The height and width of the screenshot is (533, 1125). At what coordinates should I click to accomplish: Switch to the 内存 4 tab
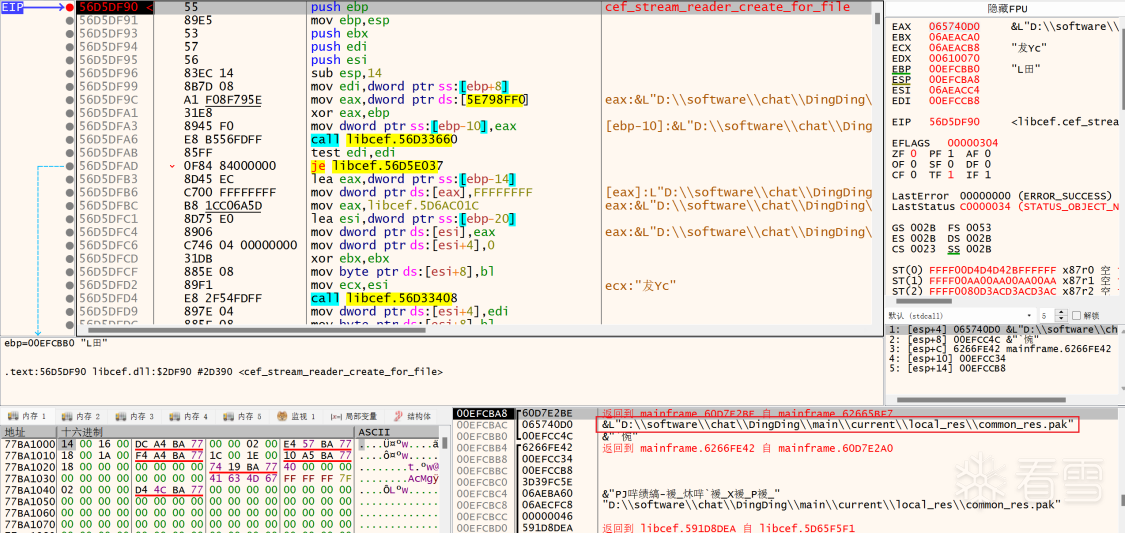[x=189, y=416]
